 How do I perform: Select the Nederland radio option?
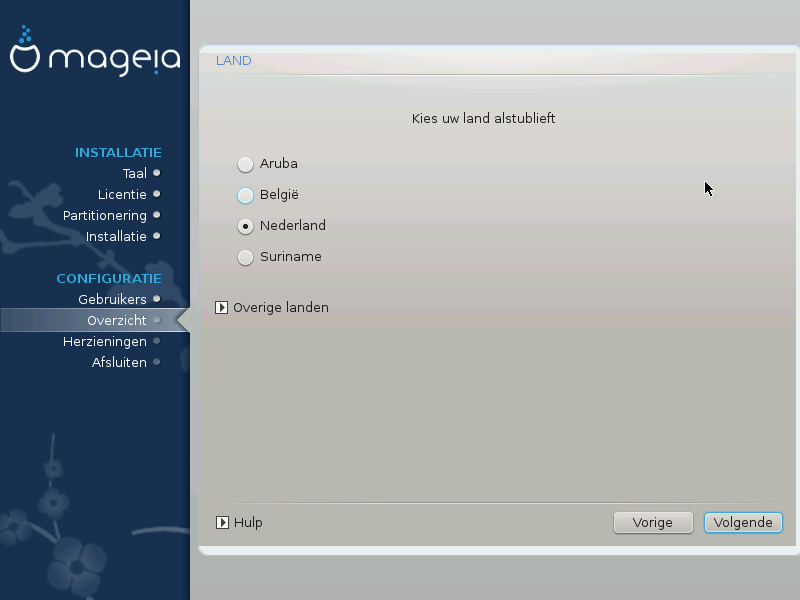point(245,227)
